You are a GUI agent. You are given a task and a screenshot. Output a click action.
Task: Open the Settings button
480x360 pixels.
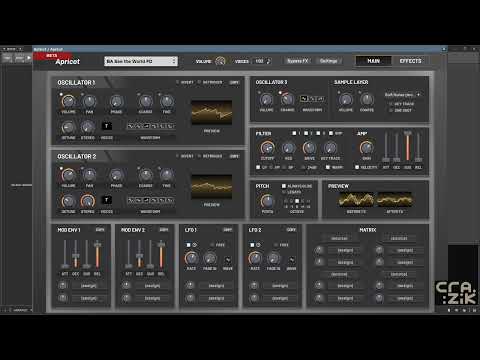click(329, 61)
